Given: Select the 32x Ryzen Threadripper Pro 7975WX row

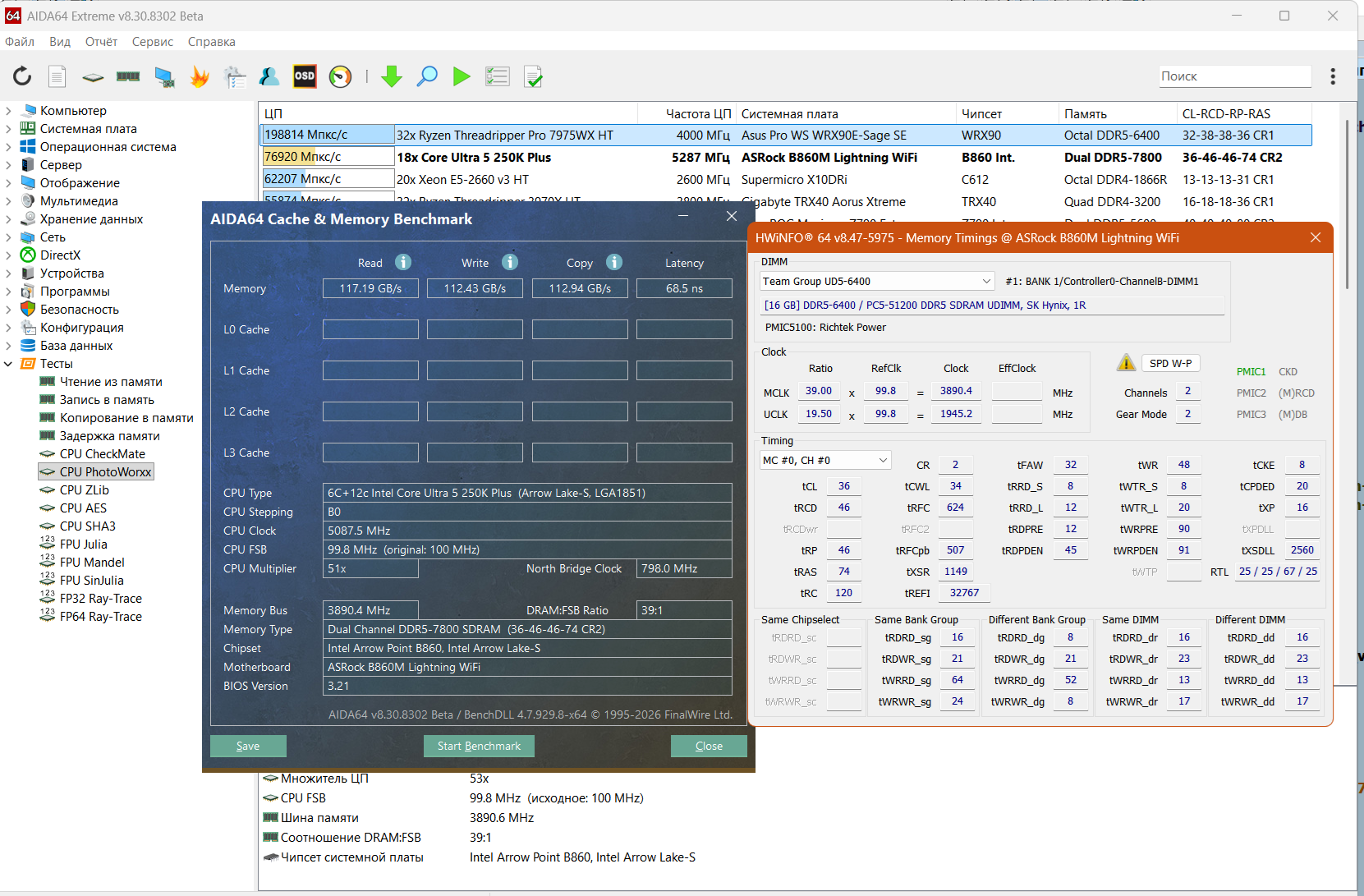Looking at the screenshot, I should (786, 135).
